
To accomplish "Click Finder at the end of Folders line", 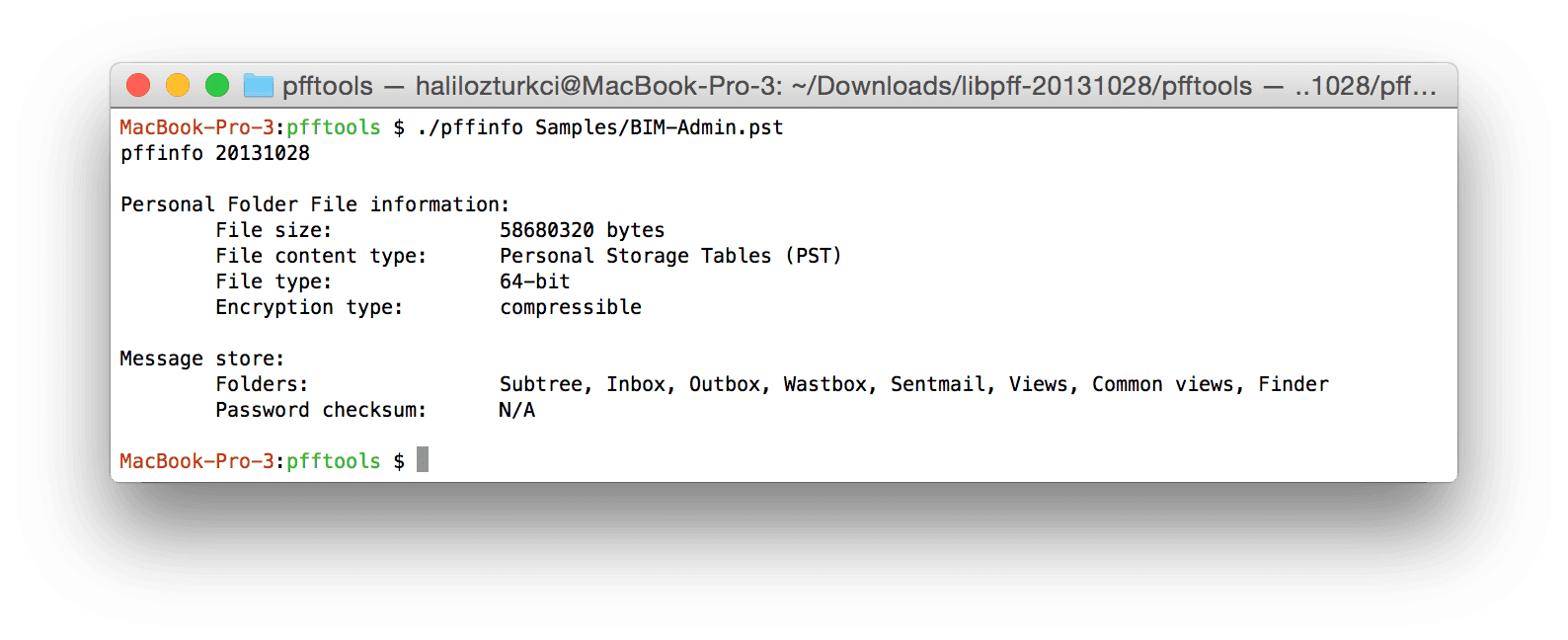I will point(1293,384).
